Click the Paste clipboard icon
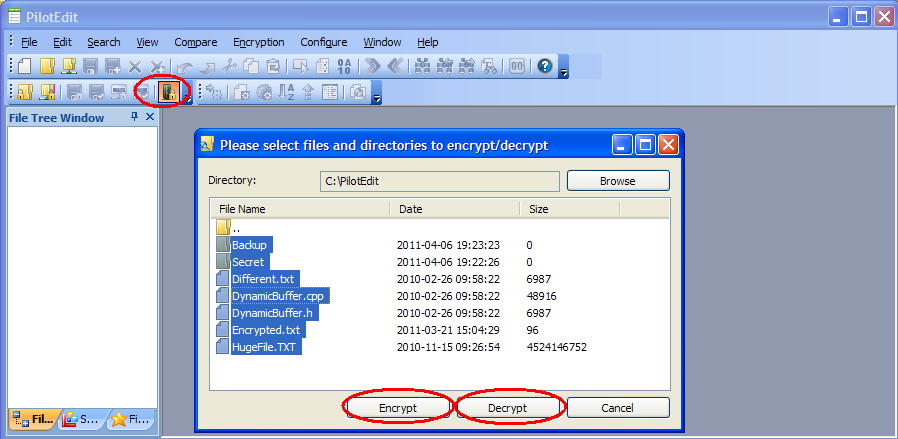898x439 pixels. pos(273,66)
